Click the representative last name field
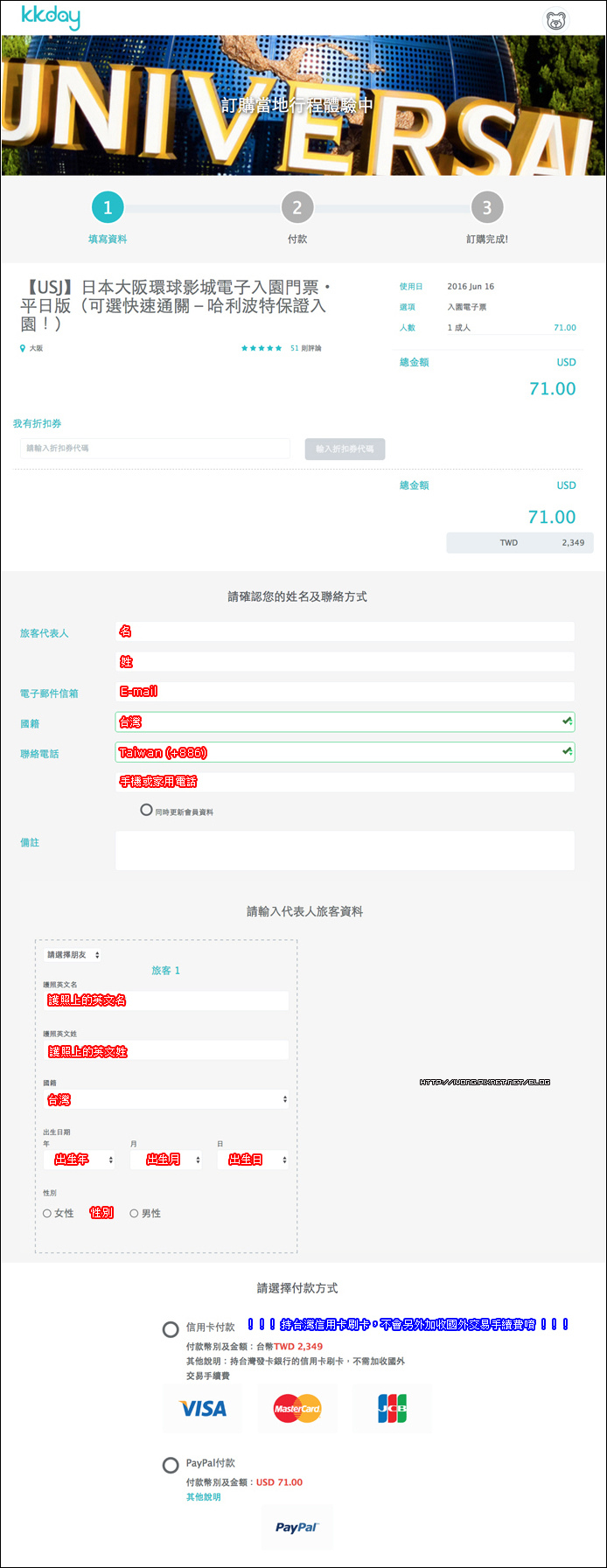 click(x=345, y=662)
